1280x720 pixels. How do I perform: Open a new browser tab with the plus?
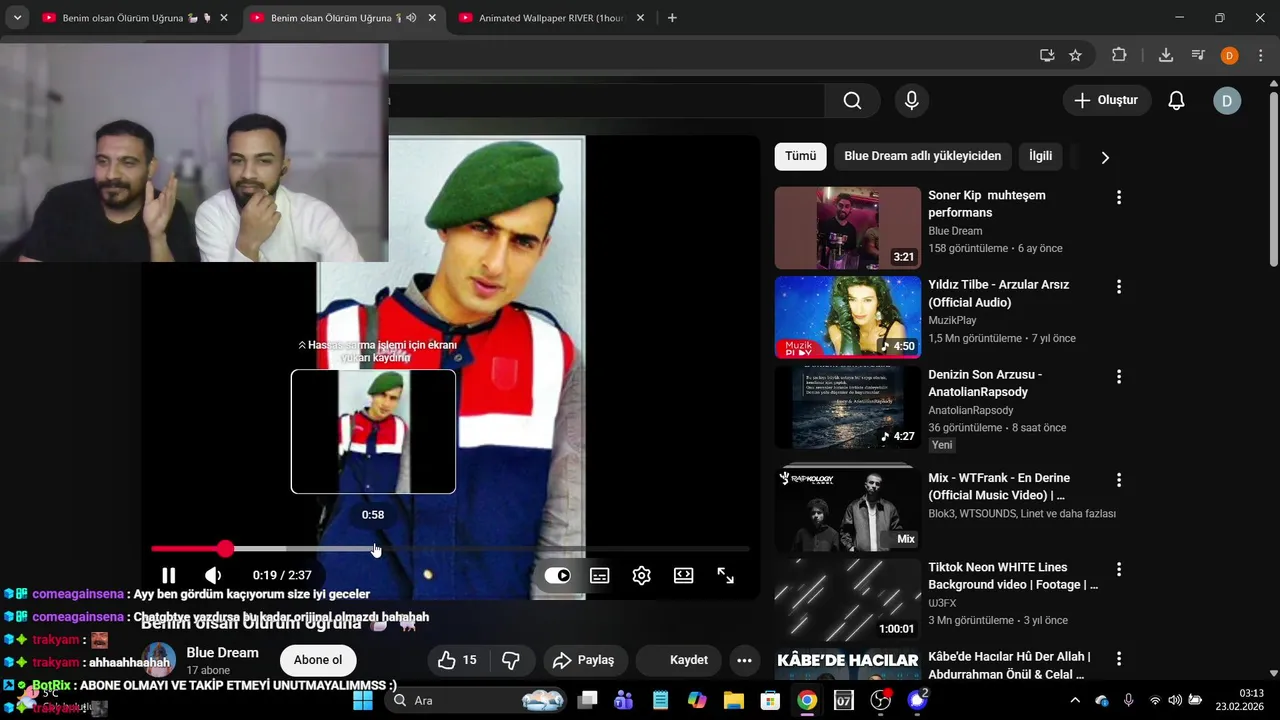672,18
